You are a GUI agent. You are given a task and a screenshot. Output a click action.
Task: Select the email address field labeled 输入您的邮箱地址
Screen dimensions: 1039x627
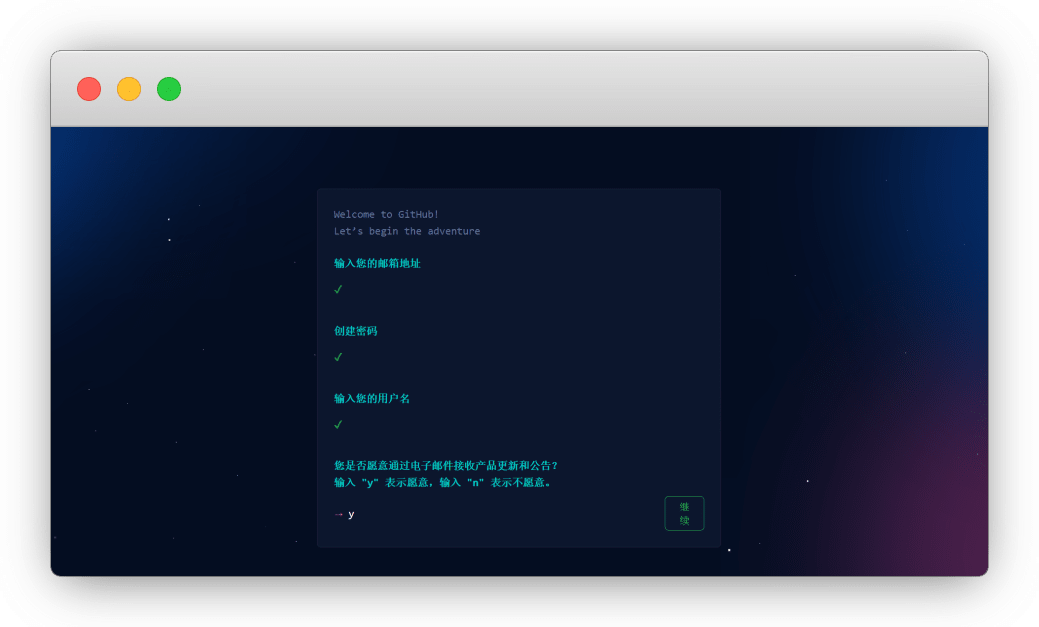pyautogui.click(x=377, y=263)
